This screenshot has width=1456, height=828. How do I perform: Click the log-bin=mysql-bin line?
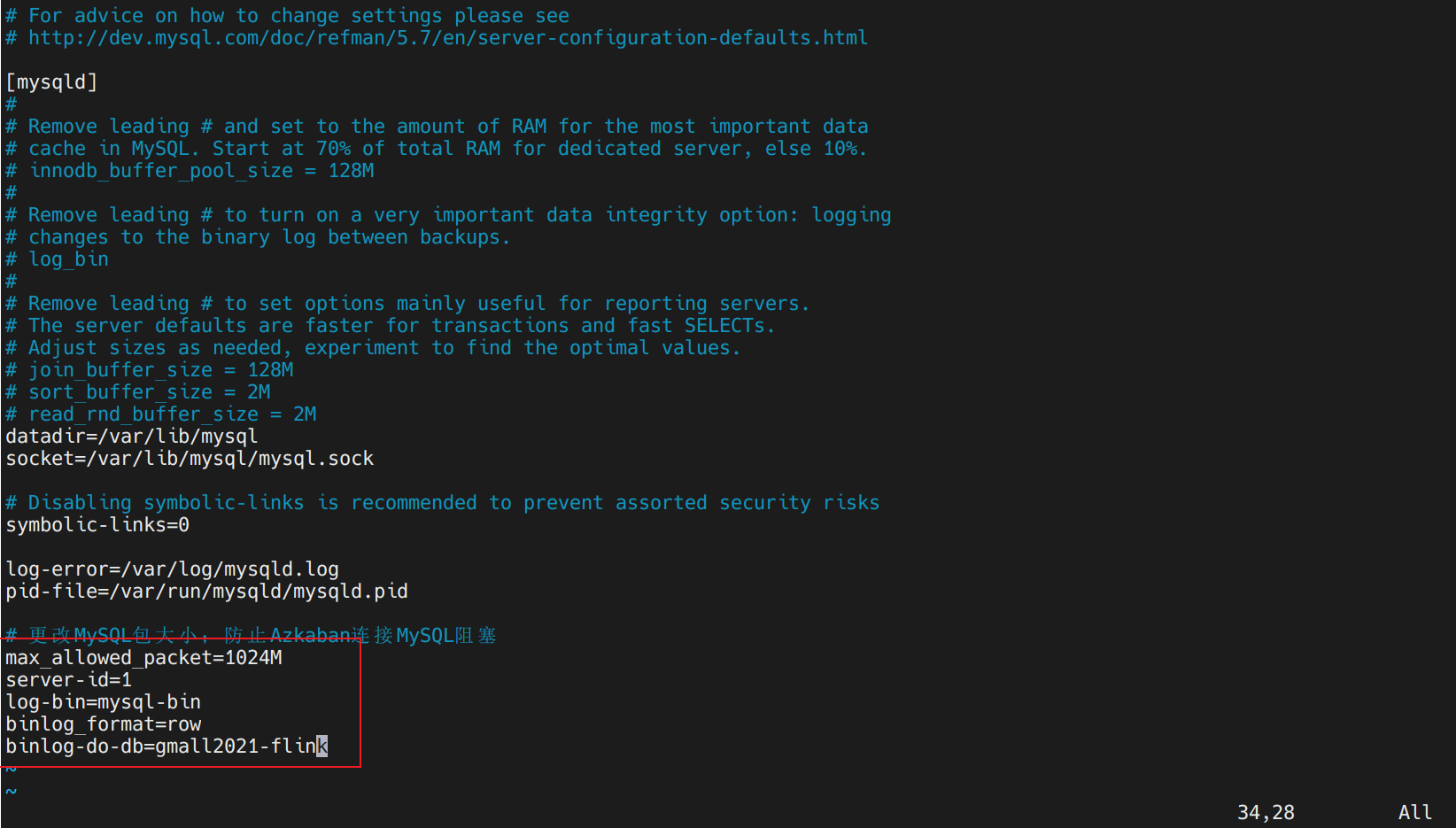(x=104, y=702)
